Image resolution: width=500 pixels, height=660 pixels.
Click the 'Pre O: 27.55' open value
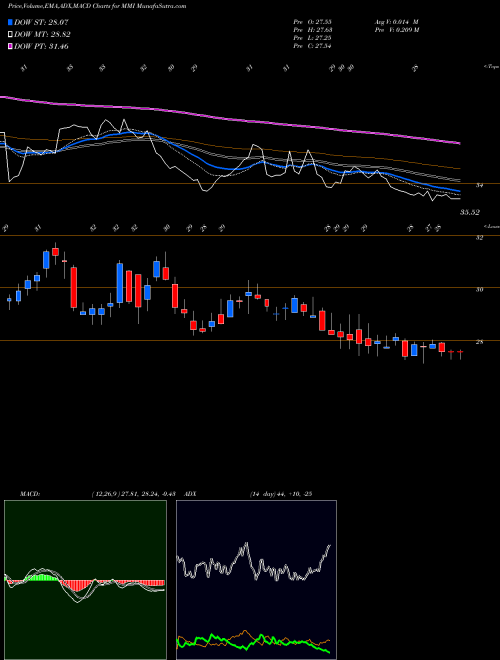point(313,22)
